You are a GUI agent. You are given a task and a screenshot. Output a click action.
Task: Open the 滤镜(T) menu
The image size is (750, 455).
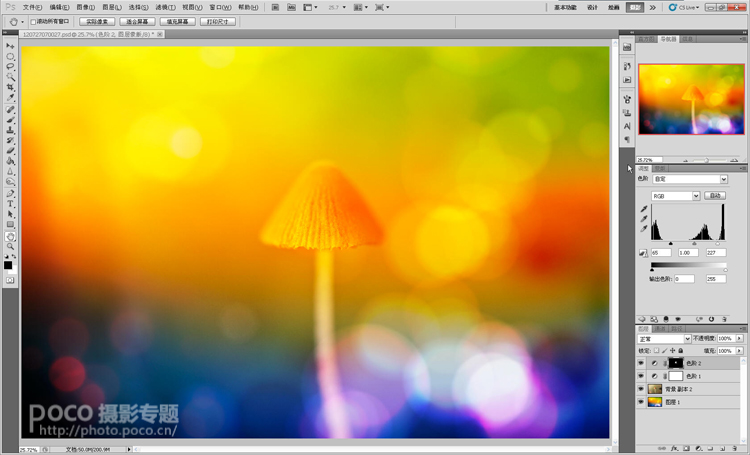pyautogui.click(x=165, y=7)
